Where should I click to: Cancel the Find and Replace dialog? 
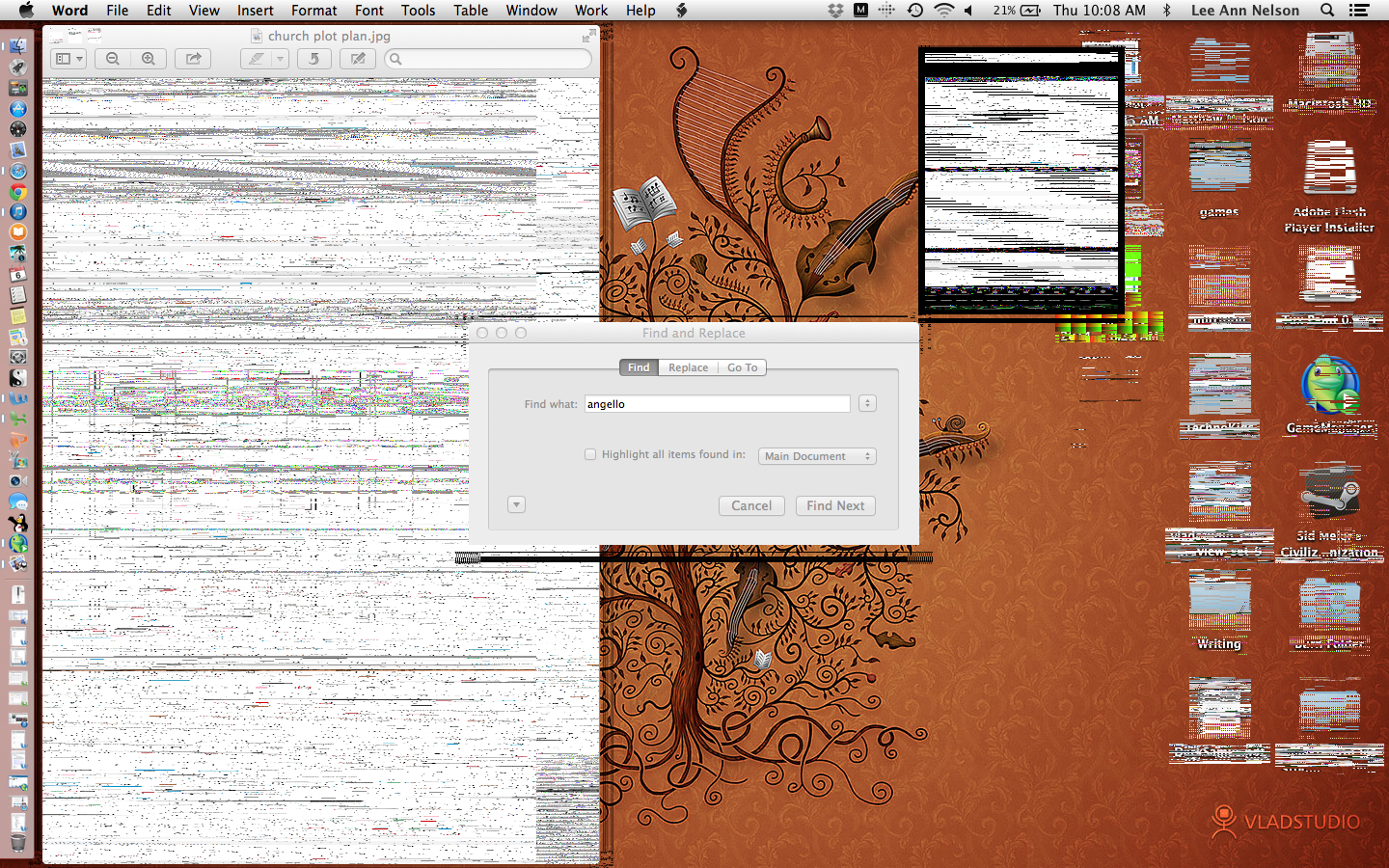tap(751, 505)
